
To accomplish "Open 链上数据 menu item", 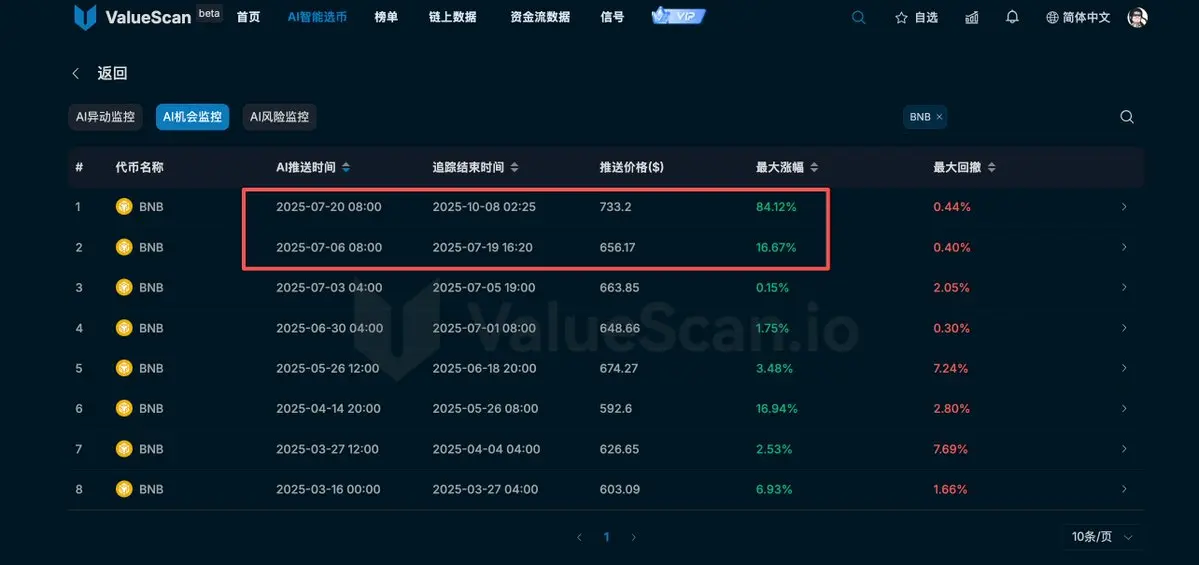I will tap(453, 17).
